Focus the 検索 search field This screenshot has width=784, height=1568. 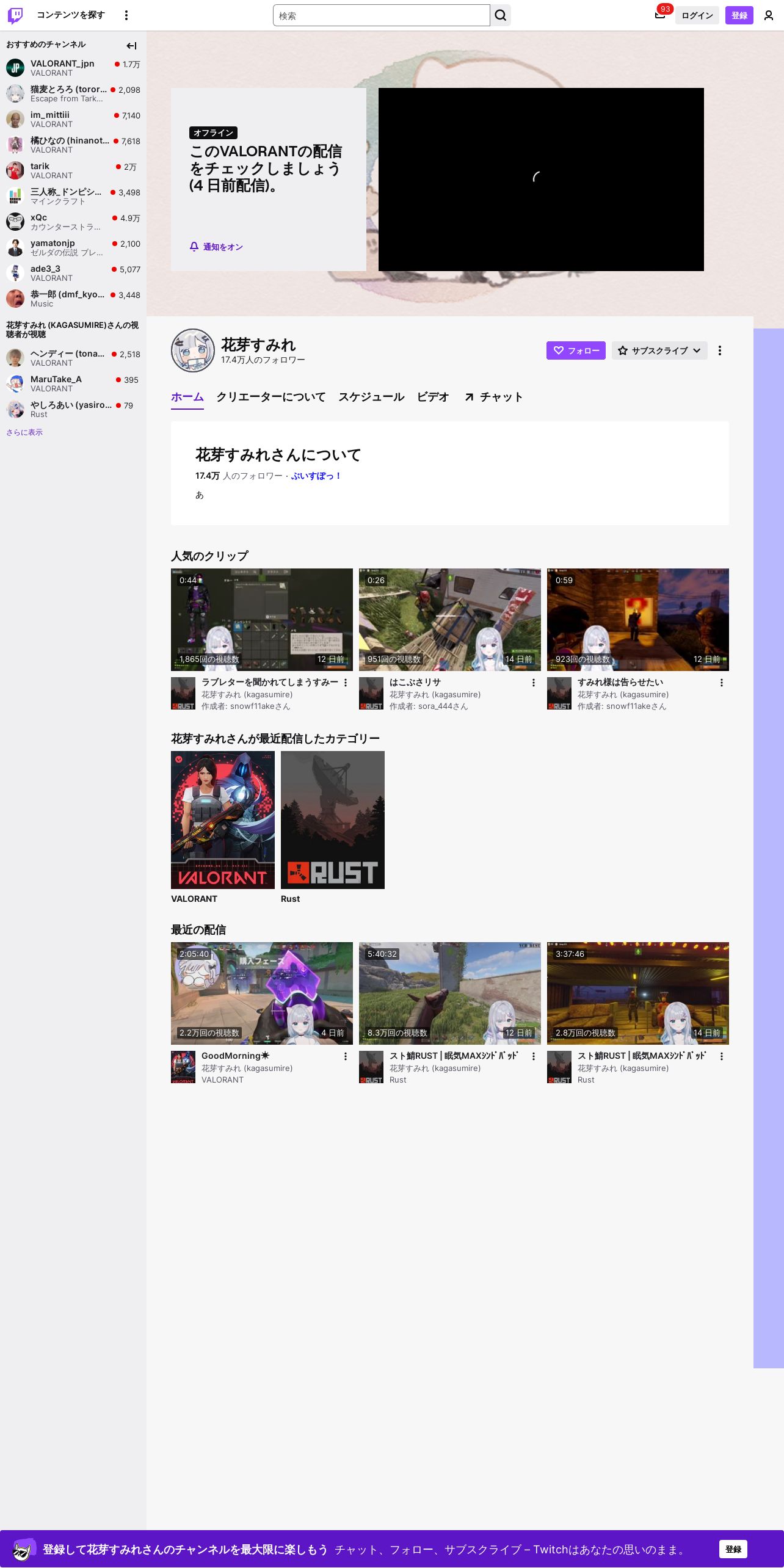tap(382, 15)
